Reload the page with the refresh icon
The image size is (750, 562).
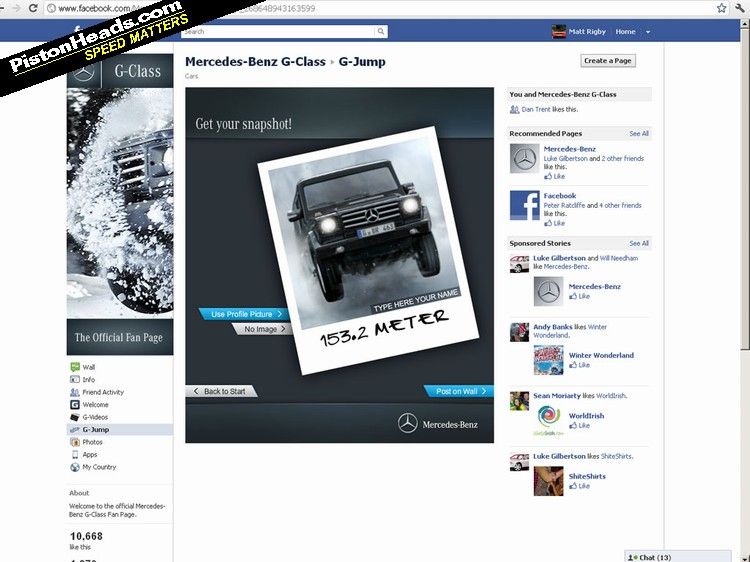pyautogui.click(x=33, y=8)
